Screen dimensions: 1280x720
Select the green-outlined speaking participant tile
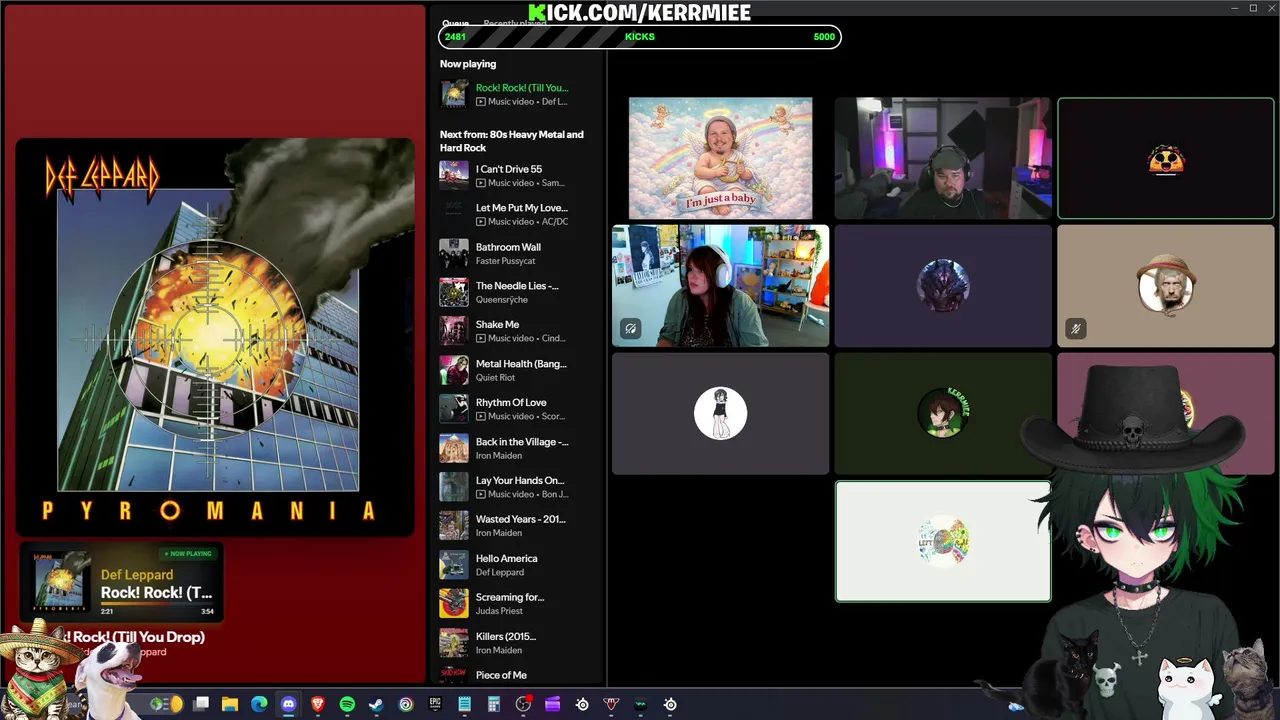[x=1166, y=158]
